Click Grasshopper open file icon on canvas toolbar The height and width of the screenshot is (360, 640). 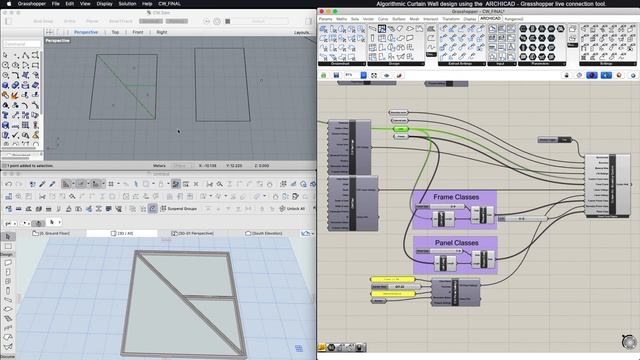(x=323, y=75)
